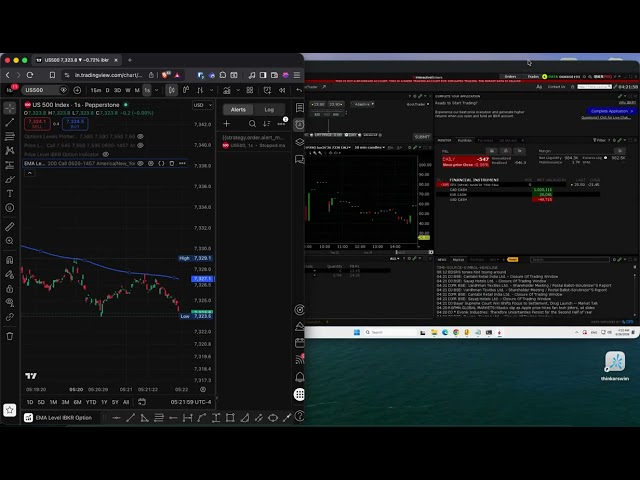Click the Windows Start button
This screenshot has height=480, width=640.
357,332
